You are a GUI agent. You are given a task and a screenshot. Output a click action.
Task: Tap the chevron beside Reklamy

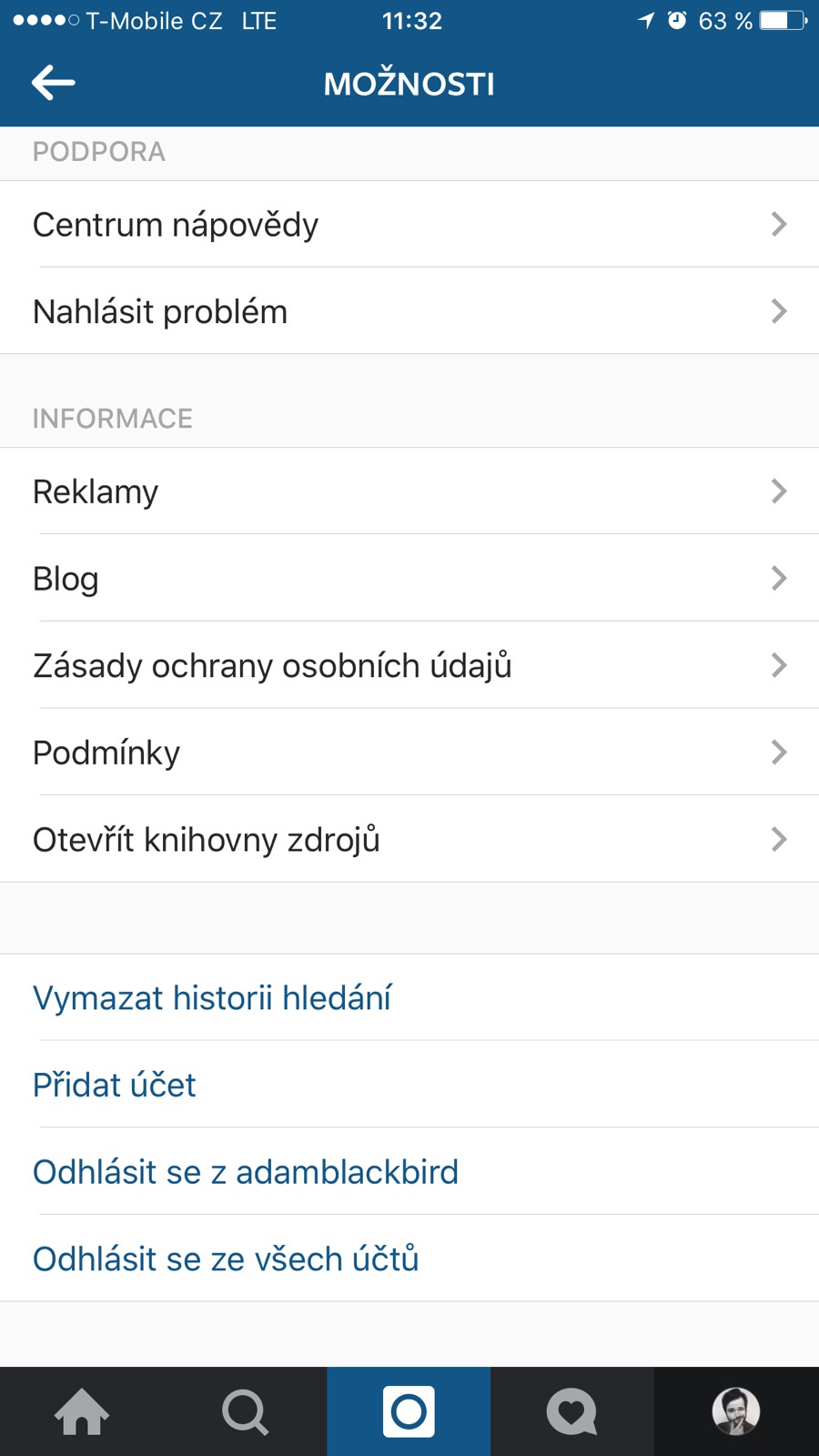click(x=778, y=491)
